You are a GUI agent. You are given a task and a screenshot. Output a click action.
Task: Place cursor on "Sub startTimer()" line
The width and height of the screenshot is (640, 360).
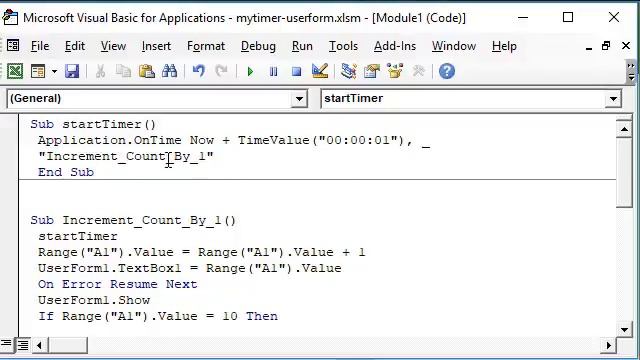click(93, 124)
